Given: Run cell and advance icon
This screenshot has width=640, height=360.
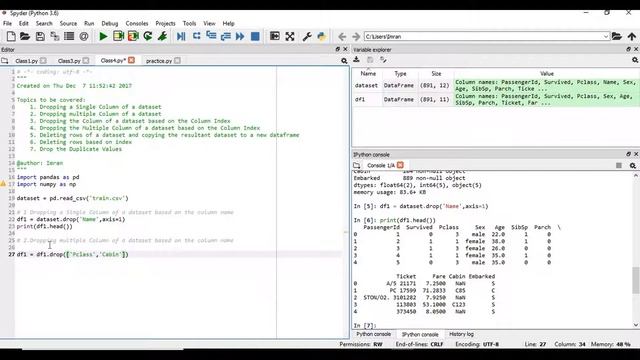Looking at the screenshot, I should coord(133,36).
